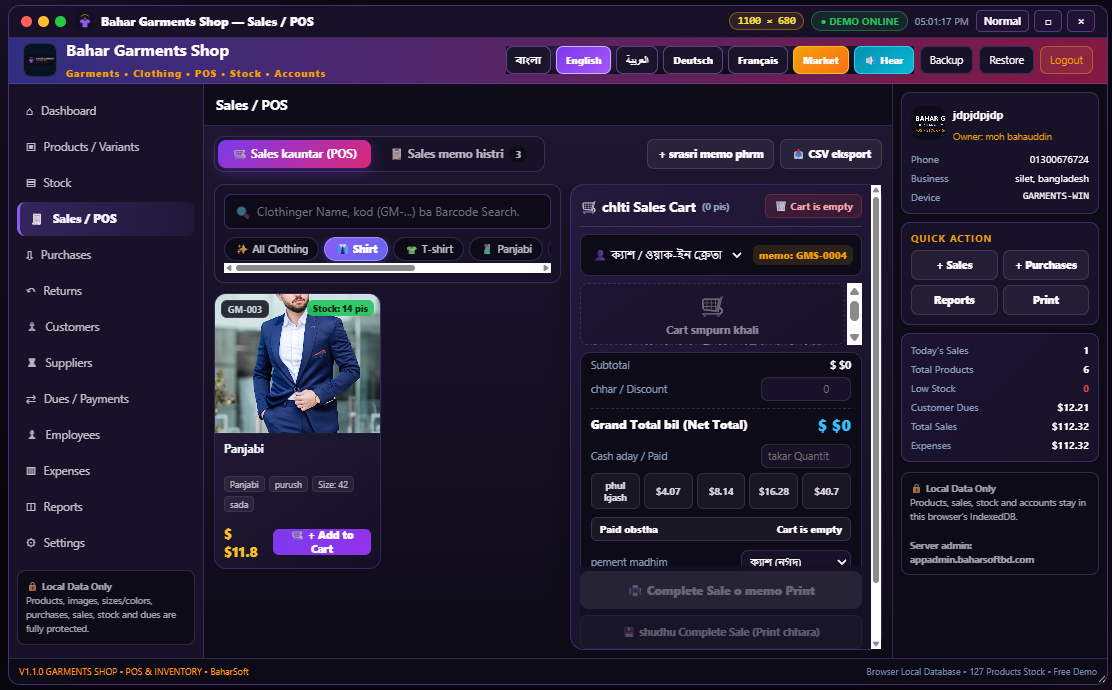1112x690 pixels.
Task: Click the cart panel scrollbar down arrow
Action: coord(876,644)
